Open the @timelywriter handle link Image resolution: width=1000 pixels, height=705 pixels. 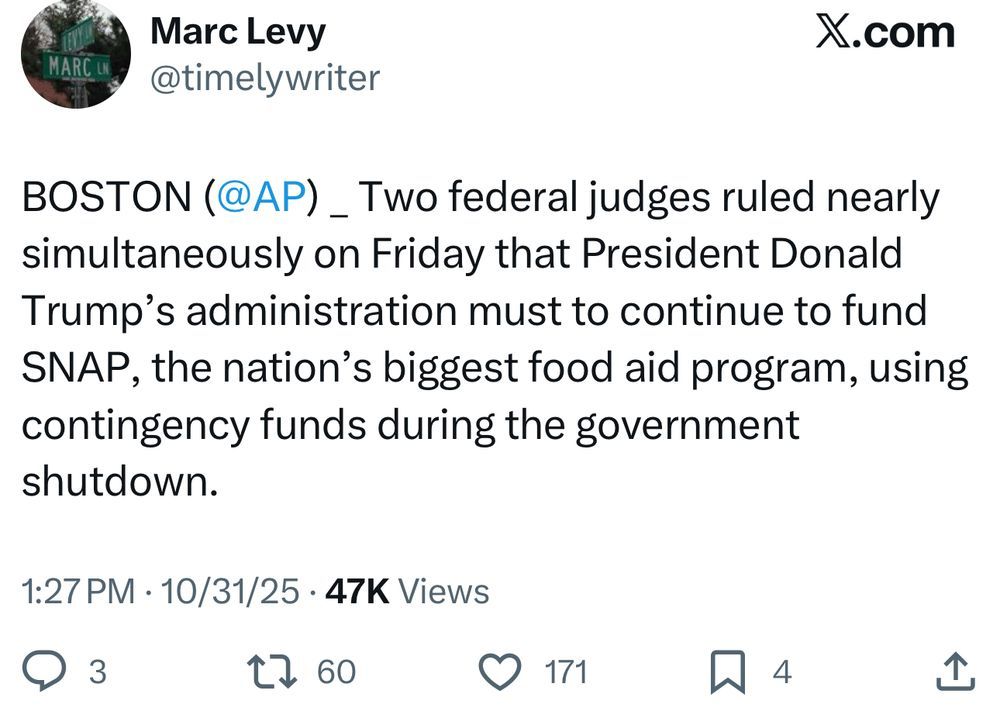(x=264, y=77)
